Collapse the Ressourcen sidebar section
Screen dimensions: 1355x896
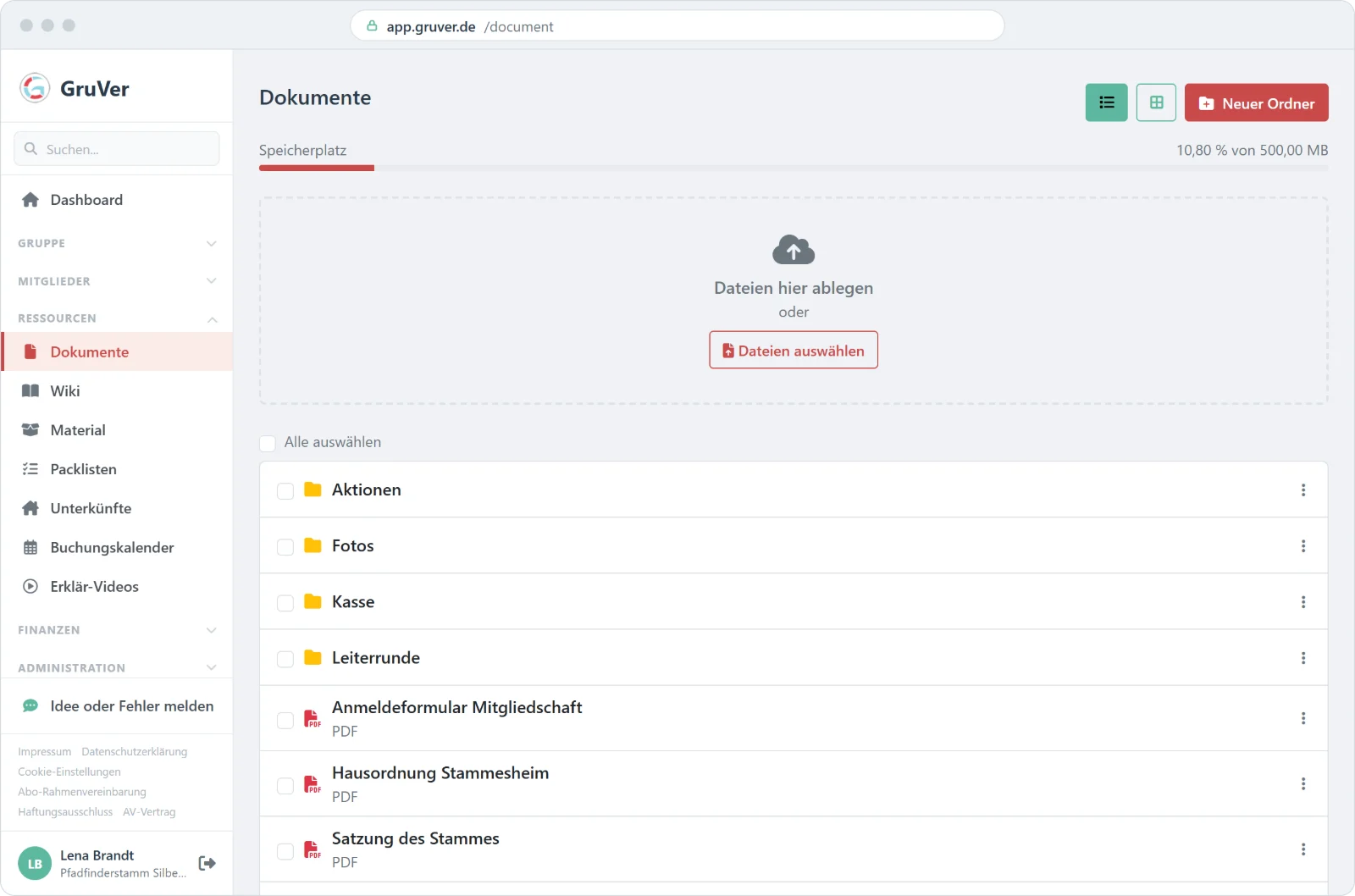[x=117, y=318]
